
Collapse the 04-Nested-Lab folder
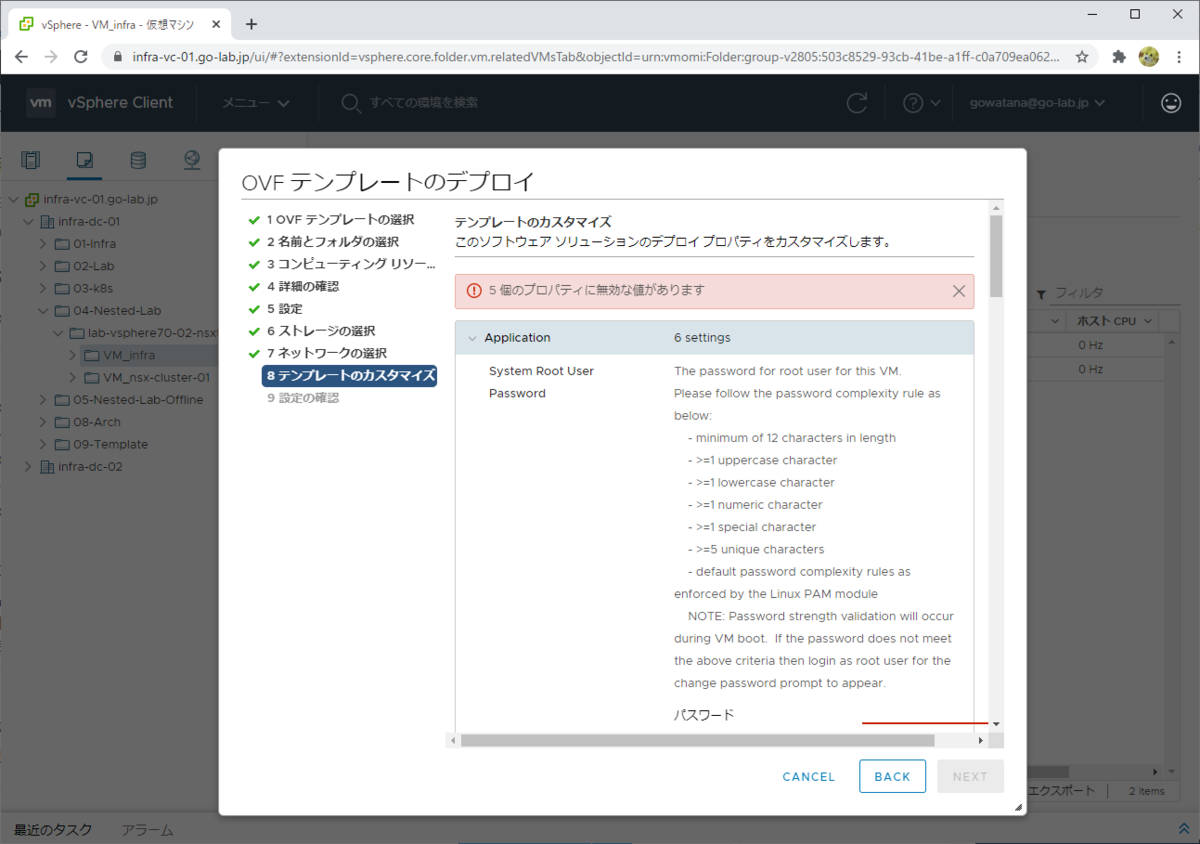pyautogui.click(x=42, y=311)
